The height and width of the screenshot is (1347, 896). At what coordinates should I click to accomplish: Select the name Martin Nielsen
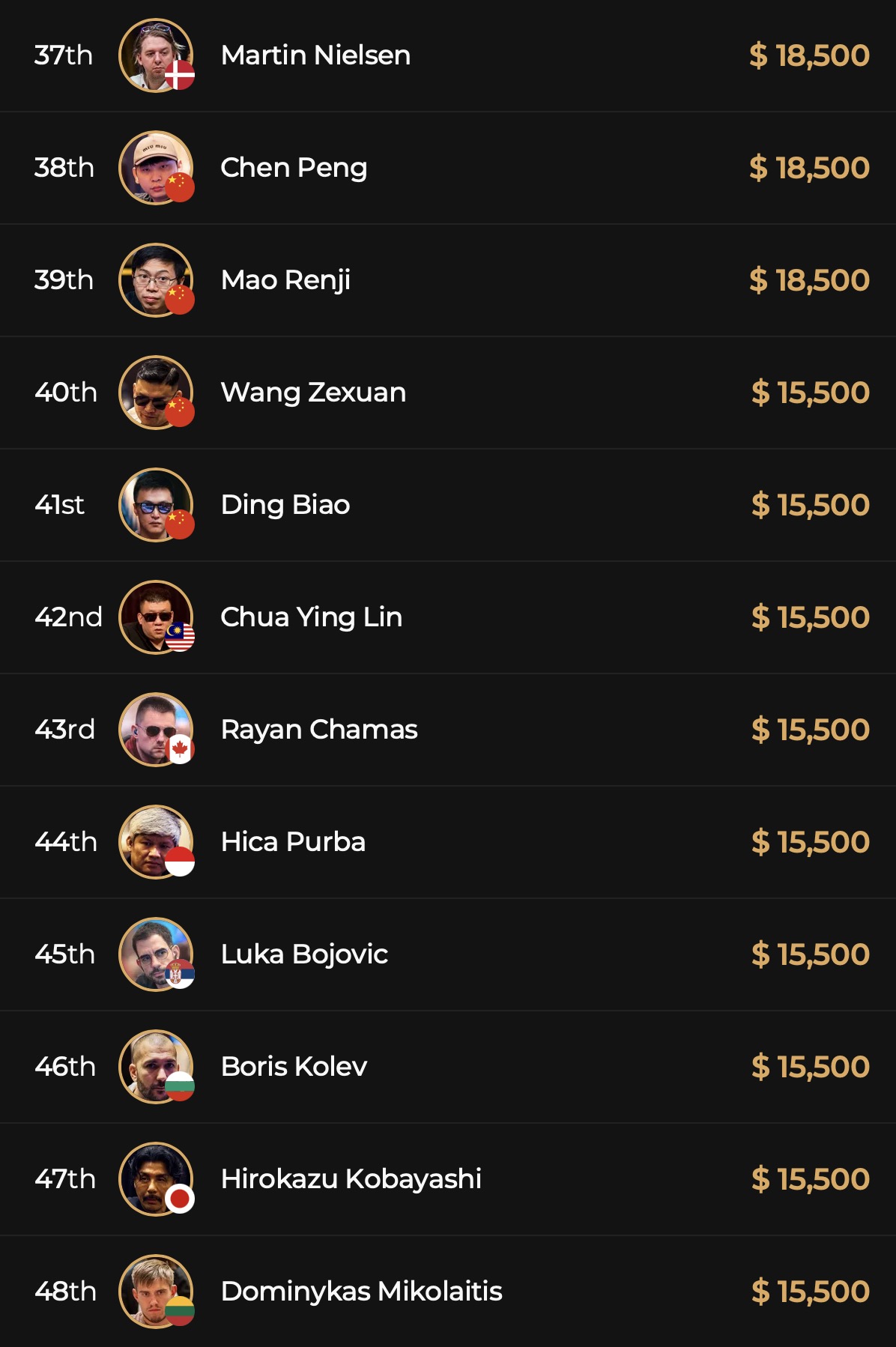click(x=315, y=55)
